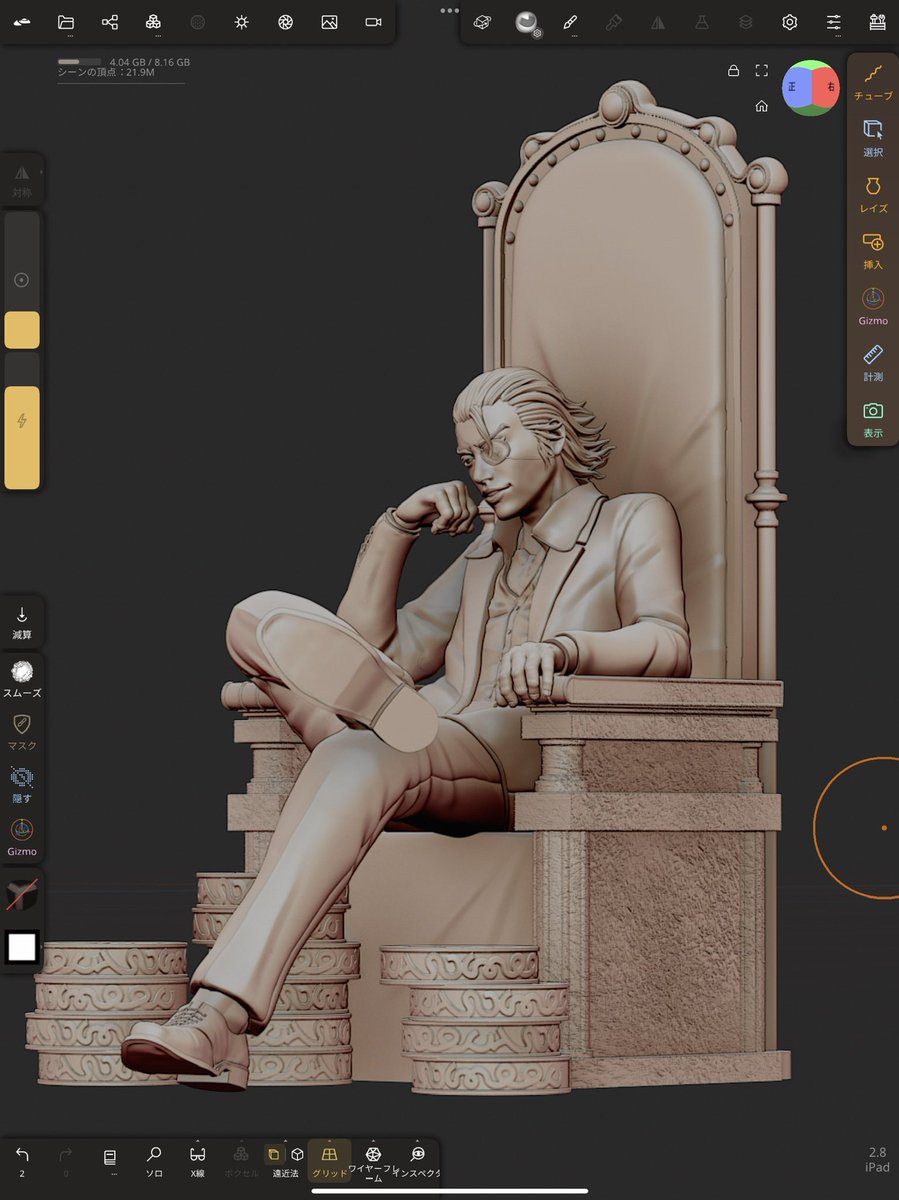The image size is (899, 1200).
Task: Click the 2.8 iPad version label
Action: [876, 1159]
